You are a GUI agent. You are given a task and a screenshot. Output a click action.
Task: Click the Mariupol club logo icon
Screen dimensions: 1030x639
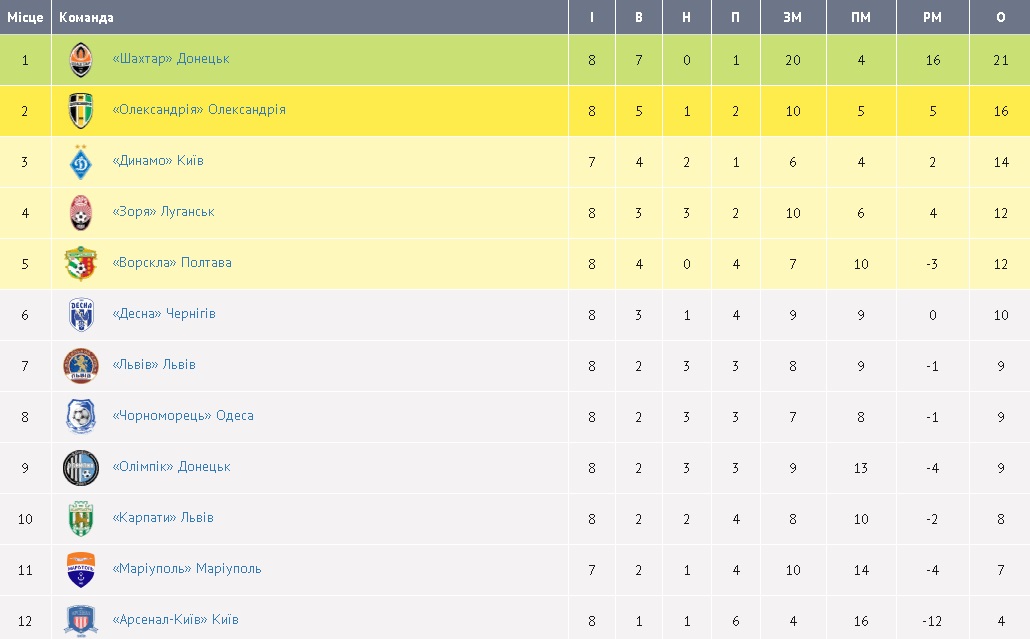click(81, 570)
